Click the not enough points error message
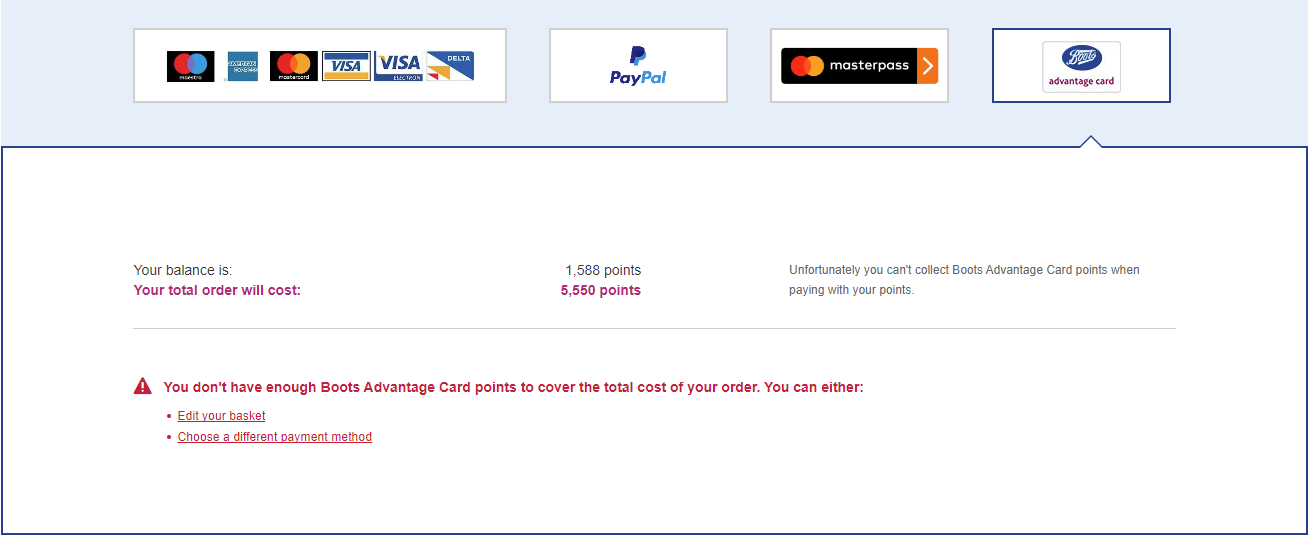This screenshot has width=1309, height=537. coord(513,387)
